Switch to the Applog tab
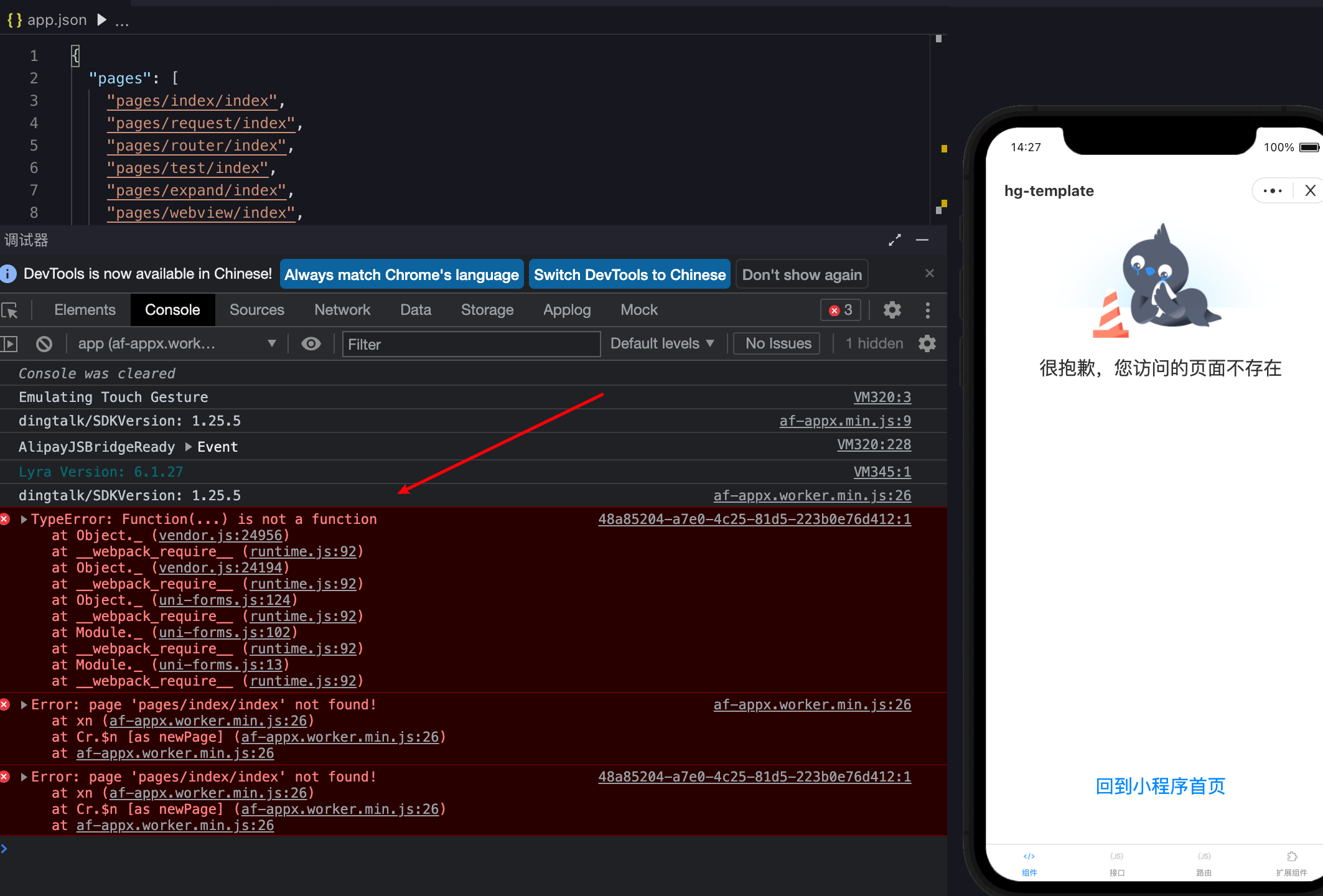1323x896 pixels. coord(566,310)
